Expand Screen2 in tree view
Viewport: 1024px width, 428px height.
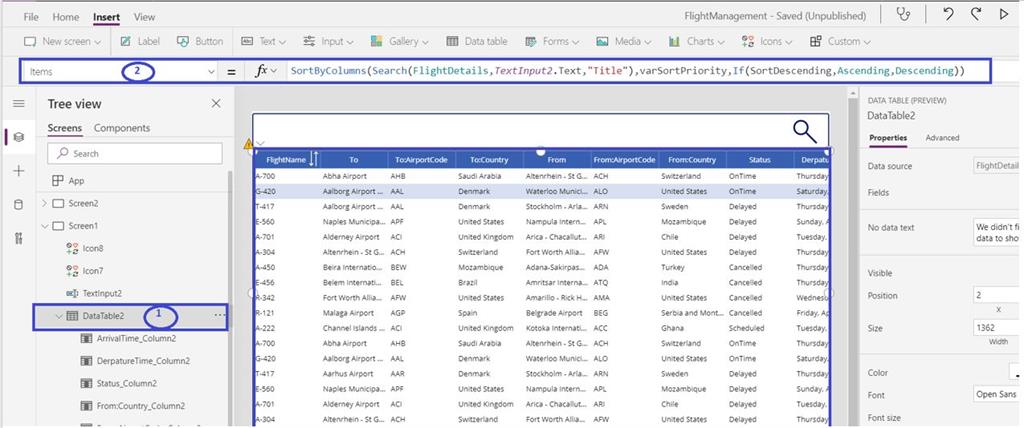(44, 203)
